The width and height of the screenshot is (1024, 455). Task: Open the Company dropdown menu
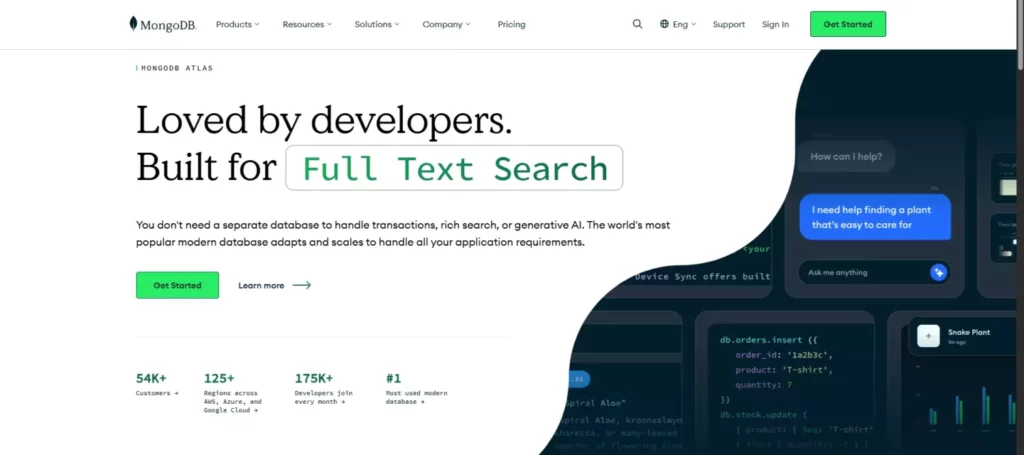point(446,24)
